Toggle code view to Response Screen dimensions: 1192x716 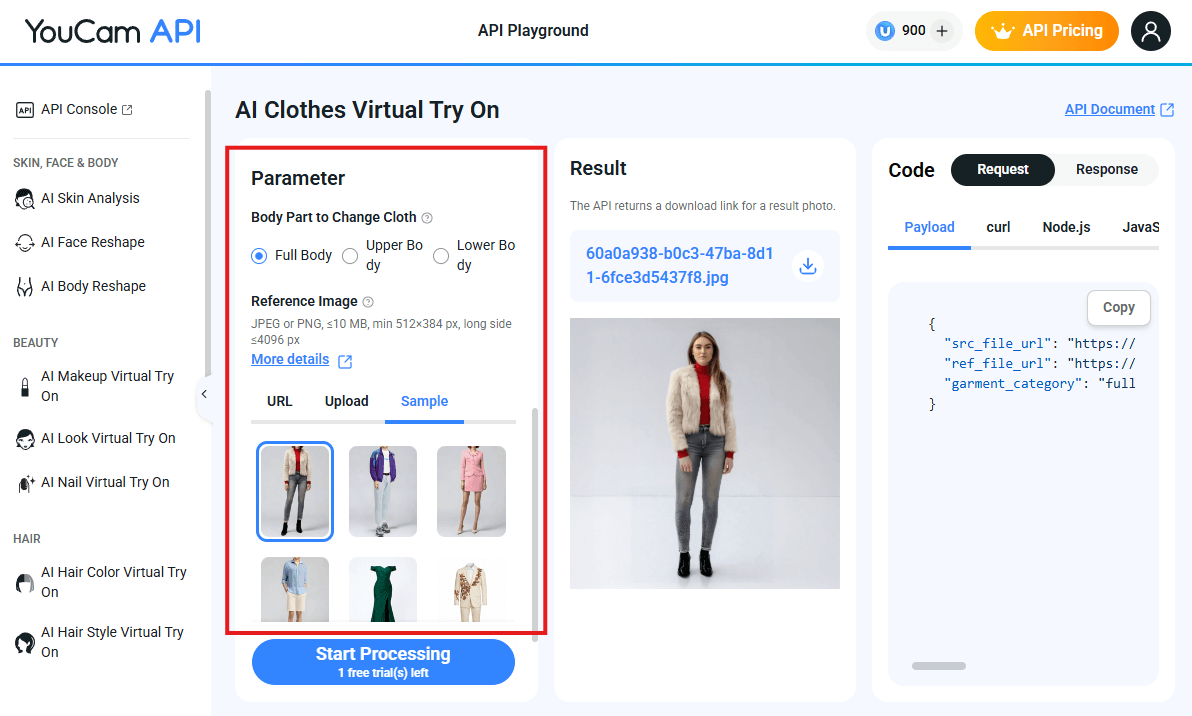(1106, 170)
